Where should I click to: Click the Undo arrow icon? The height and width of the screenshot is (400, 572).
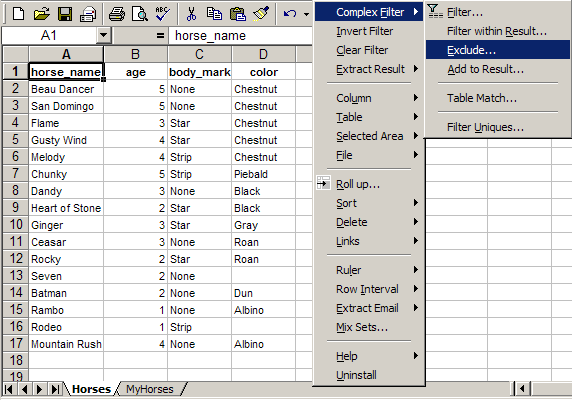(x=290, y=14)
